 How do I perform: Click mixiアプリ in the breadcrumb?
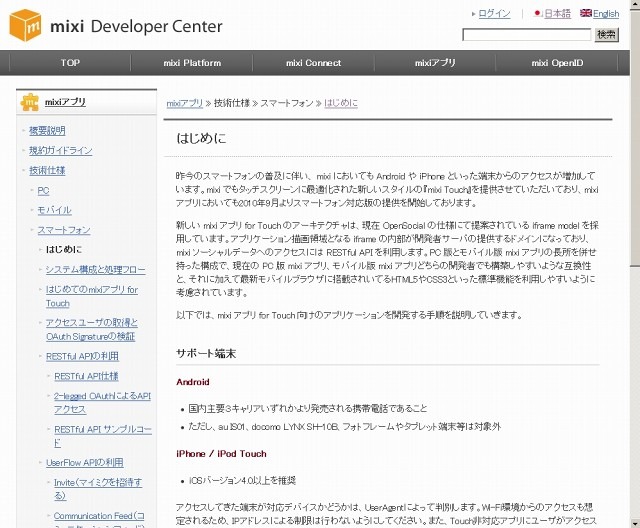pyautogui.click(x=184, y=103)
